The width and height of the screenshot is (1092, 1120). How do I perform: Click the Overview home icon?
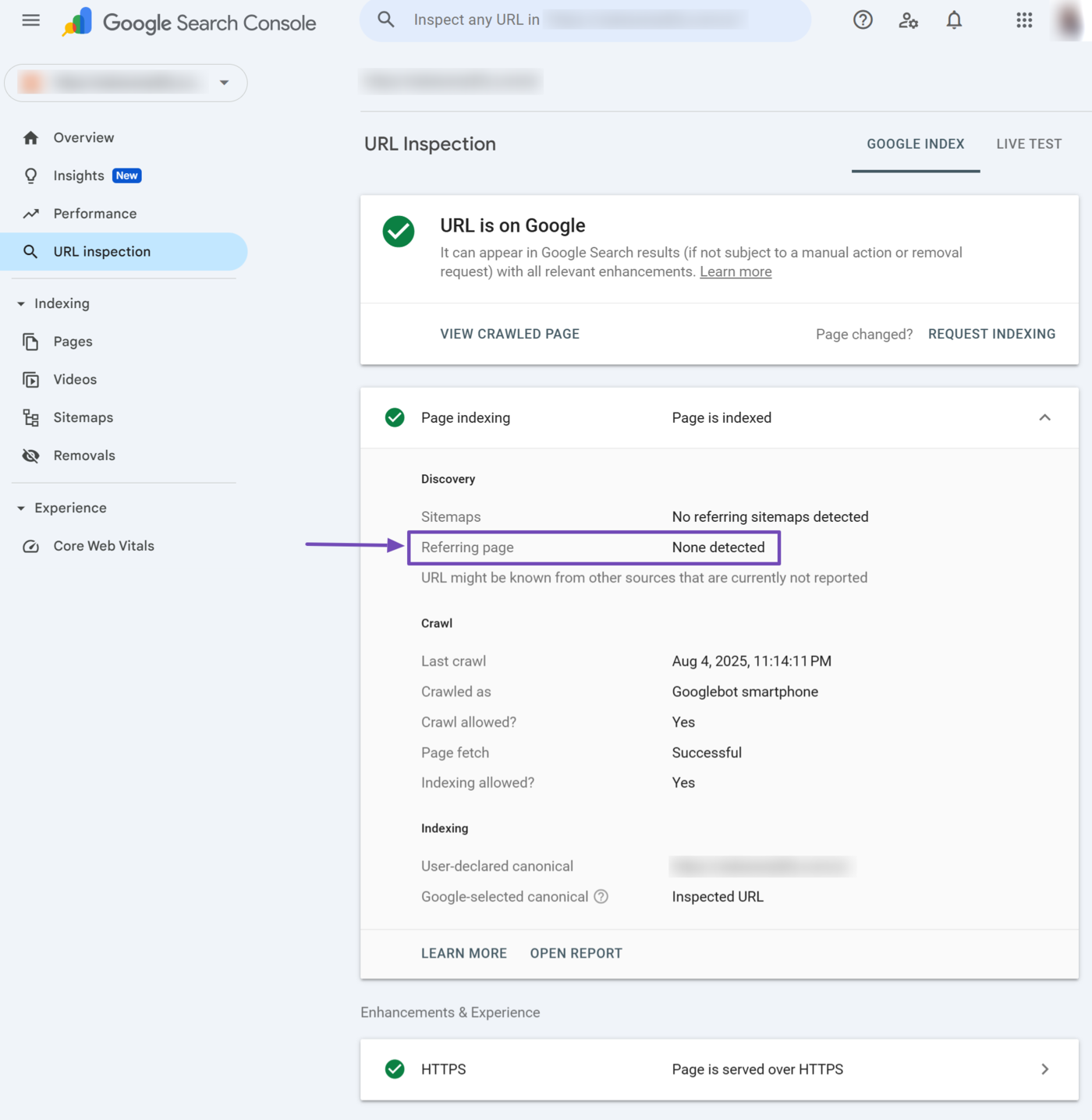click(31, 138)
